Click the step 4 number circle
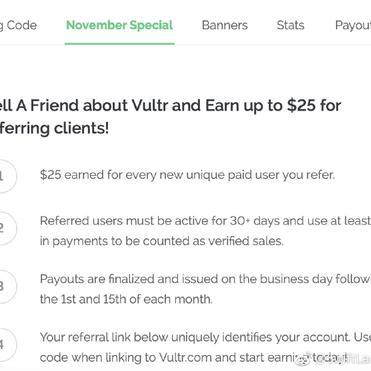The image size is (371, 371). click(x=5, y=345)
